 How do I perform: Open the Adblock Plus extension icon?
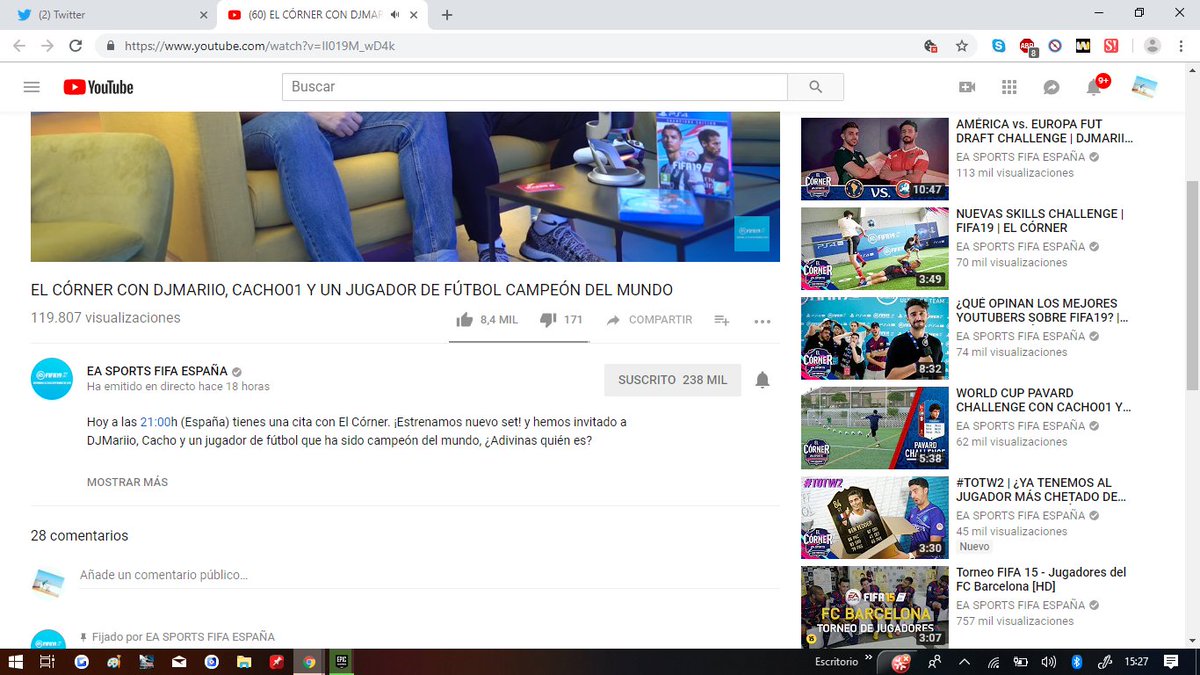(x=1027, y=46)
